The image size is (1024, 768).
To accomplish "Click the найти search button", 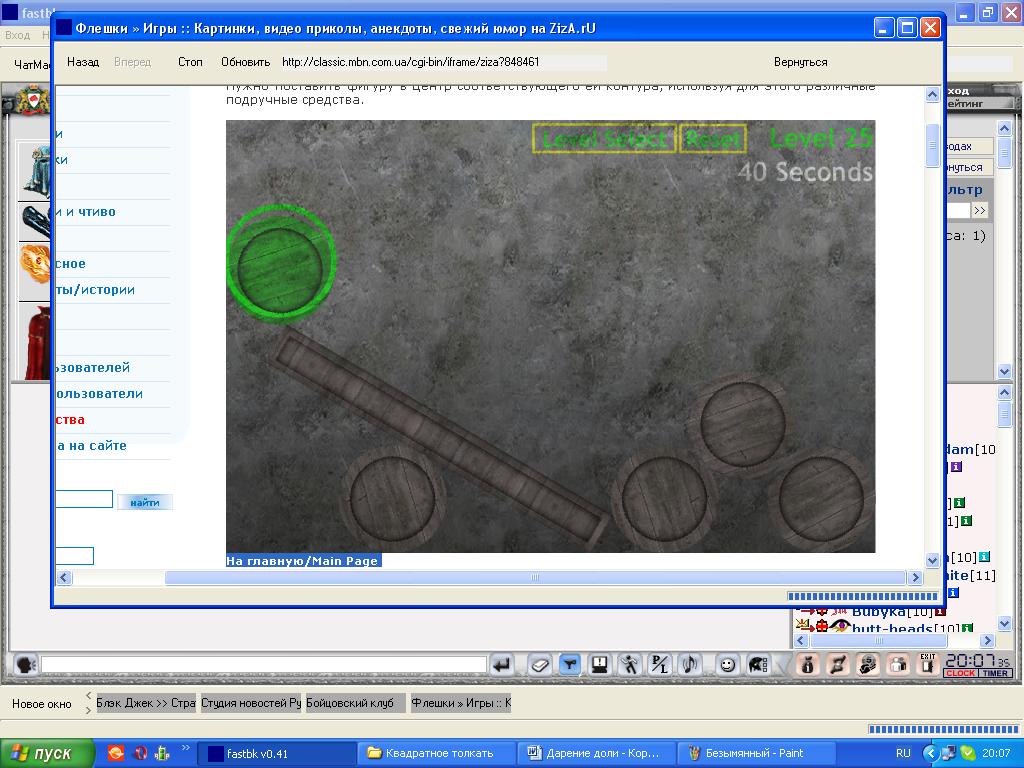I will (x=145, y=502).
